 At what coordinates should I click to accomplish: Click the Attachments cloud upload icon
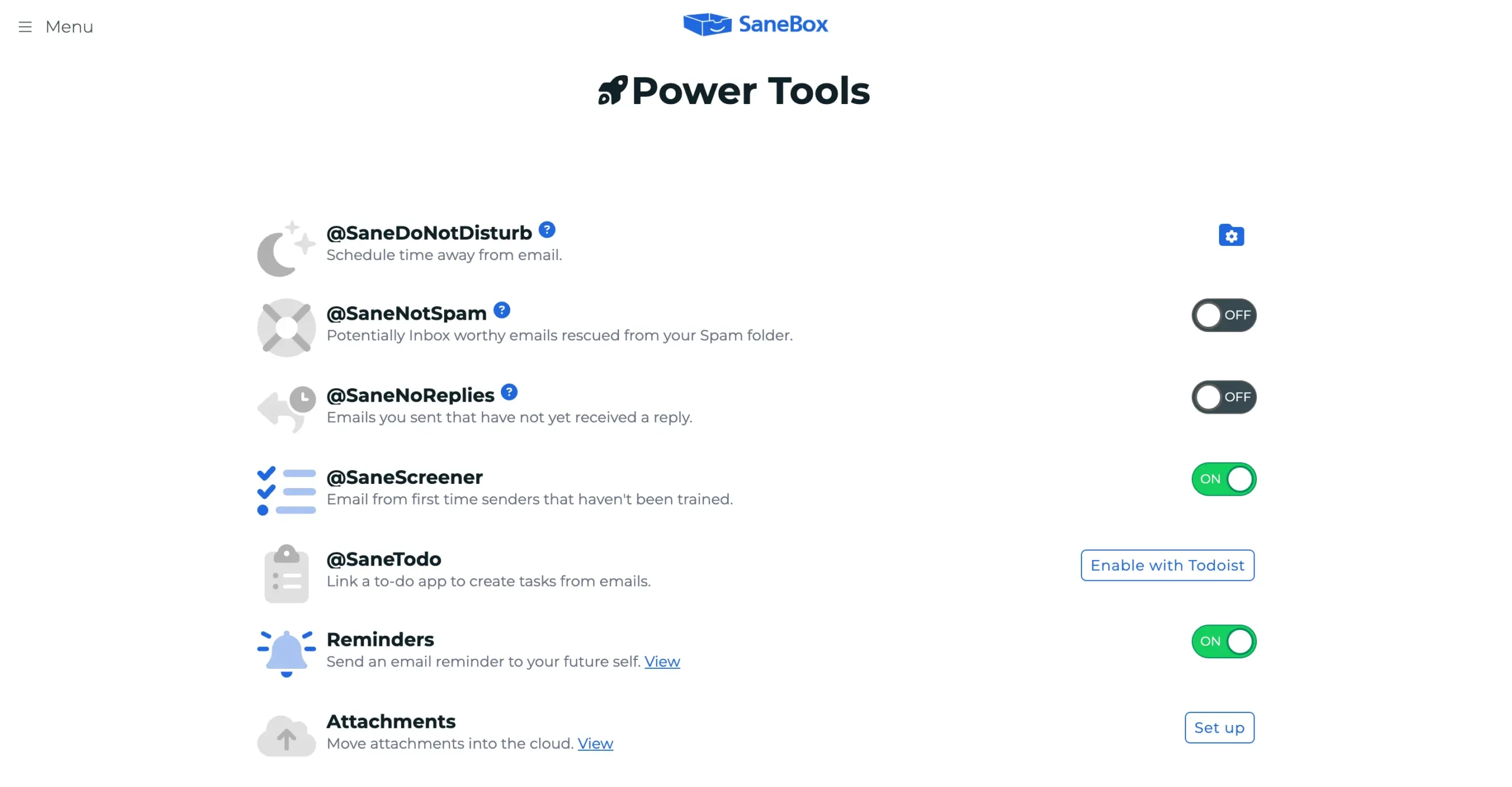(286, 736)
